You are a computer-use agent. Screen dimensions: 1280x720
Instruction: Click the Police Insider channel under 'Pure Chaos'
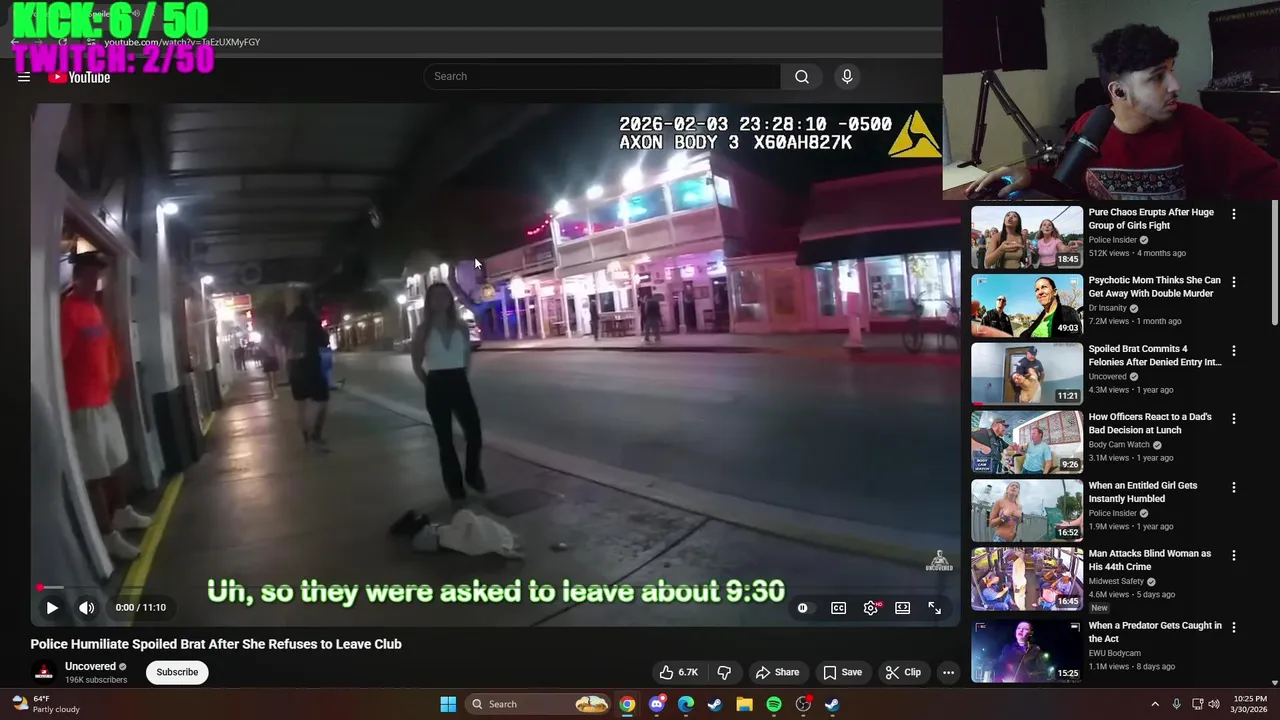[x=1113, y=240]
